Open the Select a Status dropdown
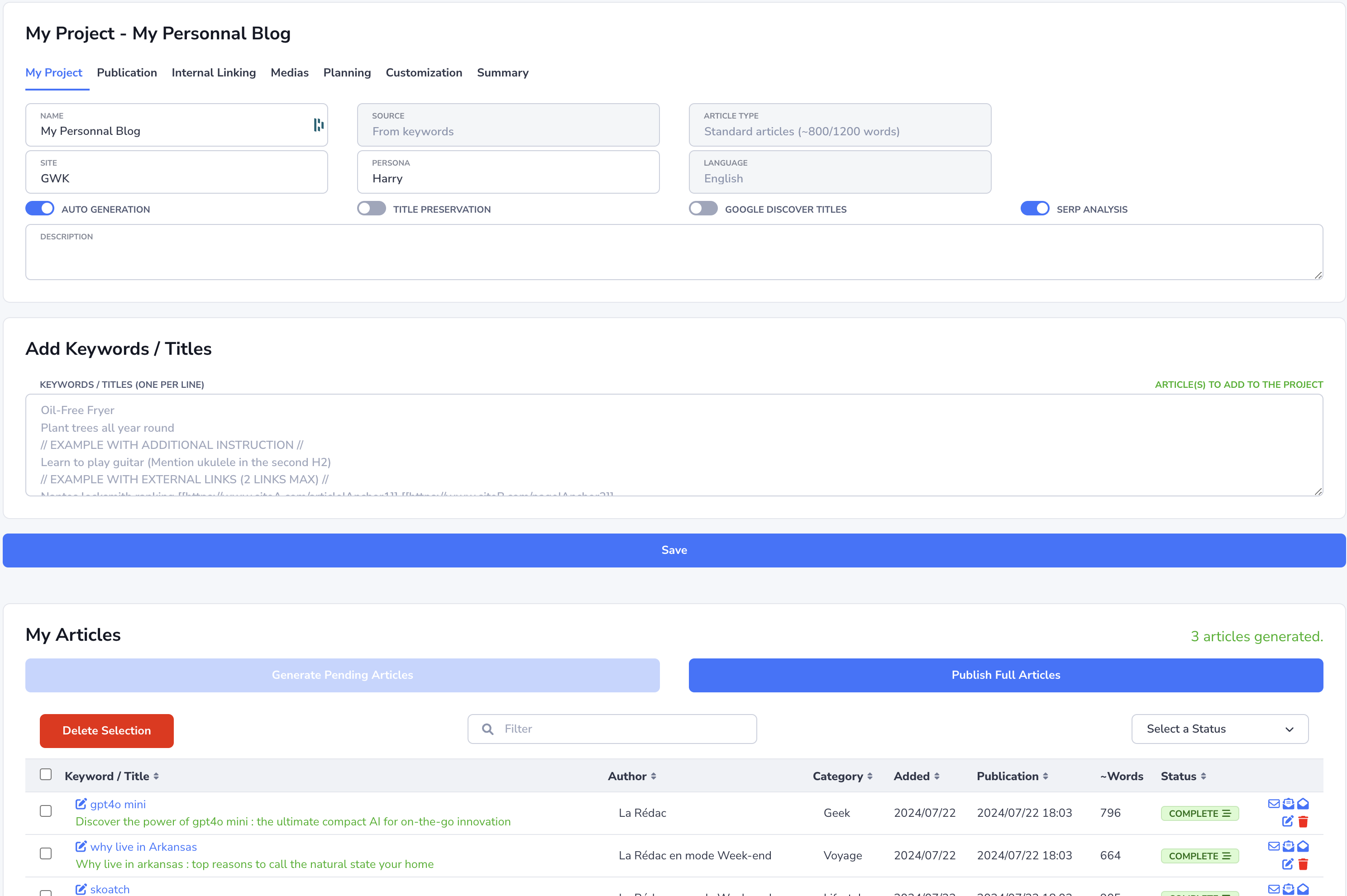The image size is (1347, 896). pos(1219,729)
